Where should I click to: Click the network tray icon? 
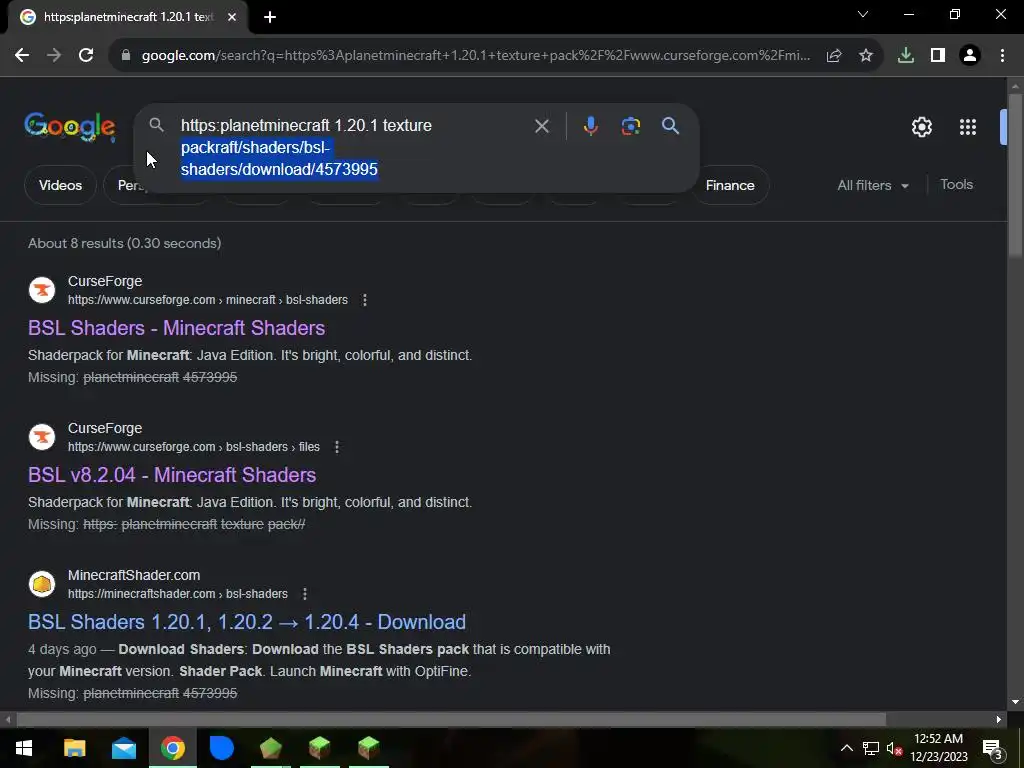871,748
